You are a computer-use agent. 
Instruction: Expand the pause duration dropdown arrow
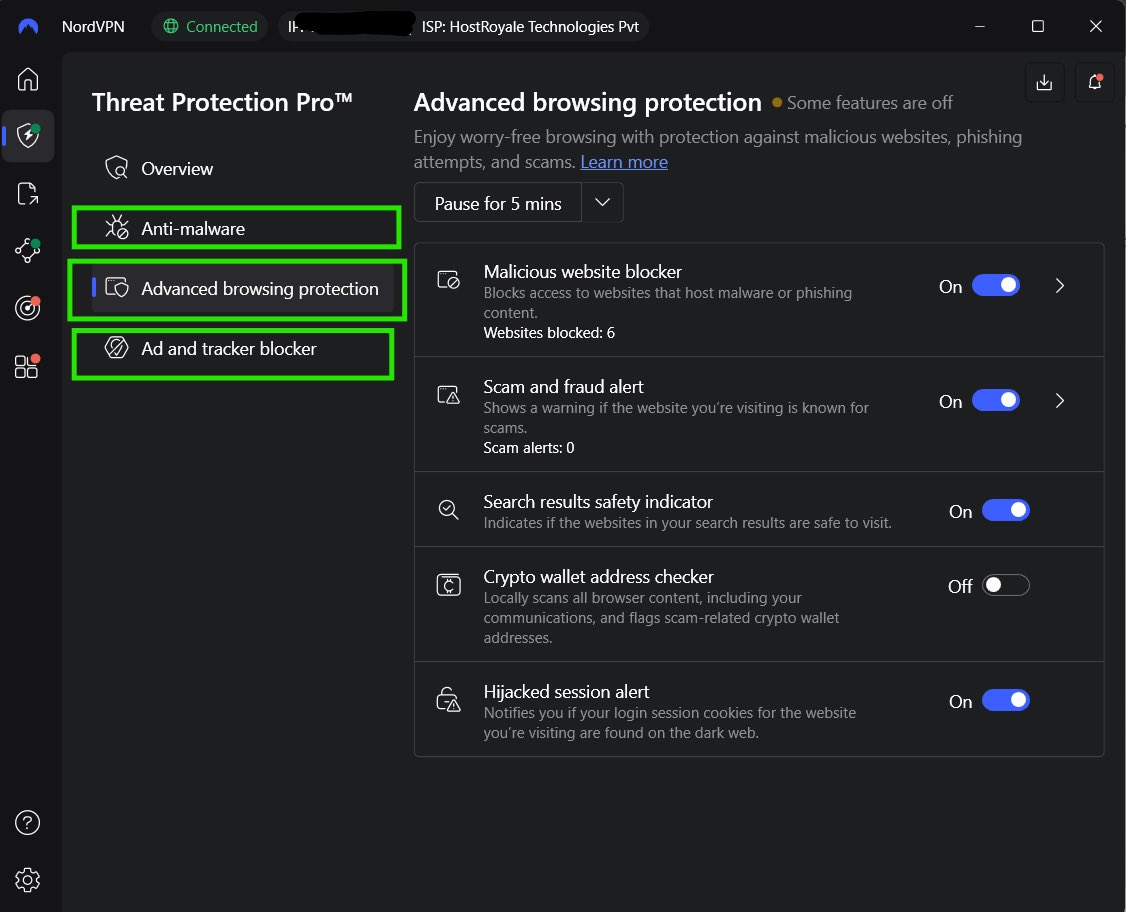pyautogui.click(x=602, y=203)
